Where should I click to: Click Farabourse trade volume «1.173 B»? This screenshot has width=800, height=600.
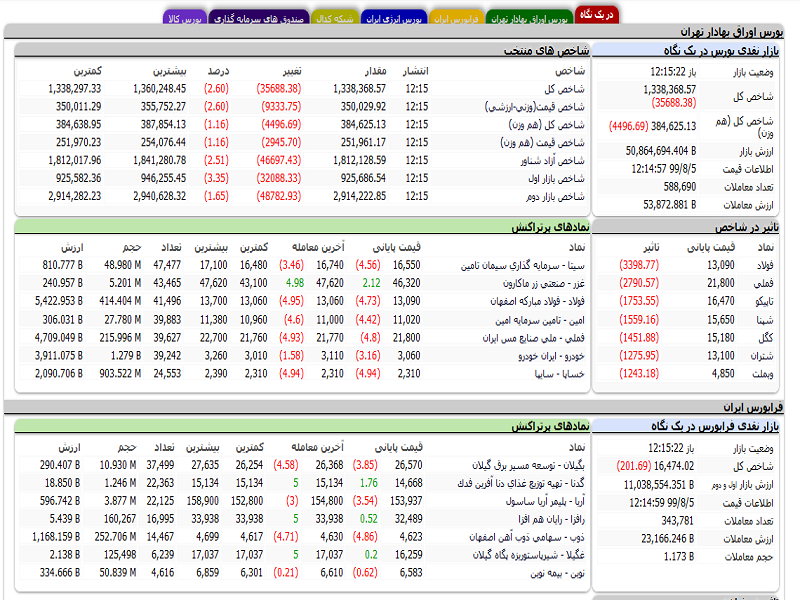pyautogui.click(x=679, y=556)
